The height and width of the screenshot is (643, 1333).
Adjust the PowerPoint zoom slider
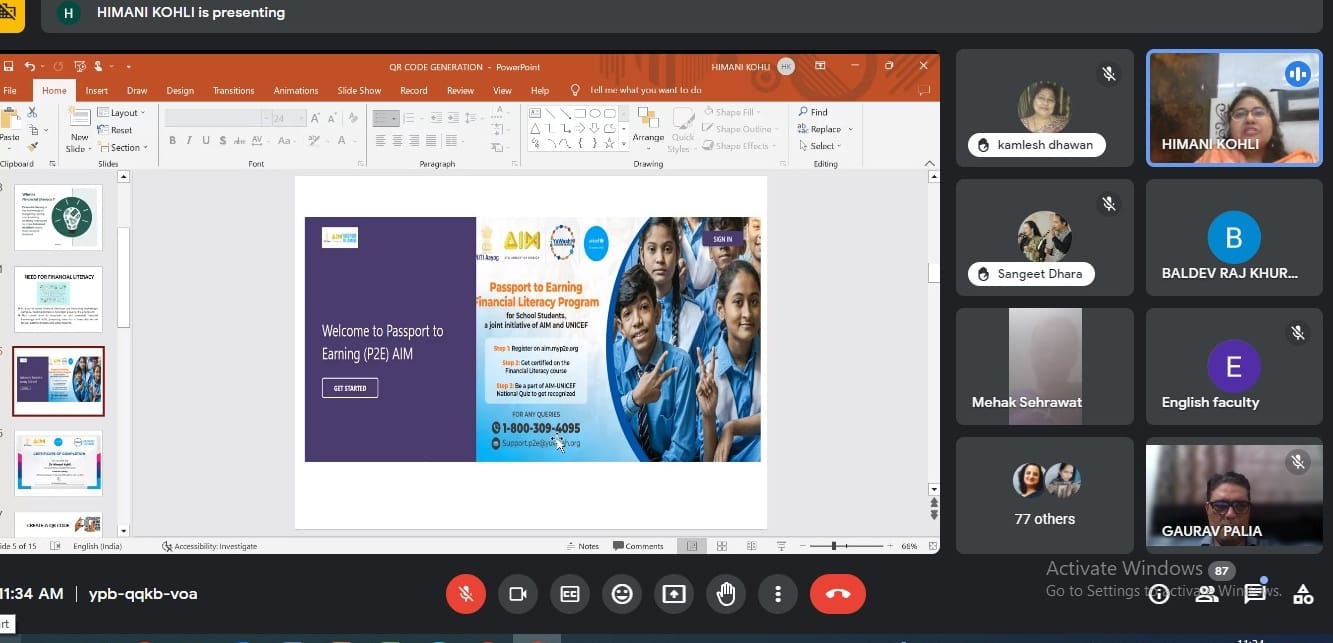[834, 546]
